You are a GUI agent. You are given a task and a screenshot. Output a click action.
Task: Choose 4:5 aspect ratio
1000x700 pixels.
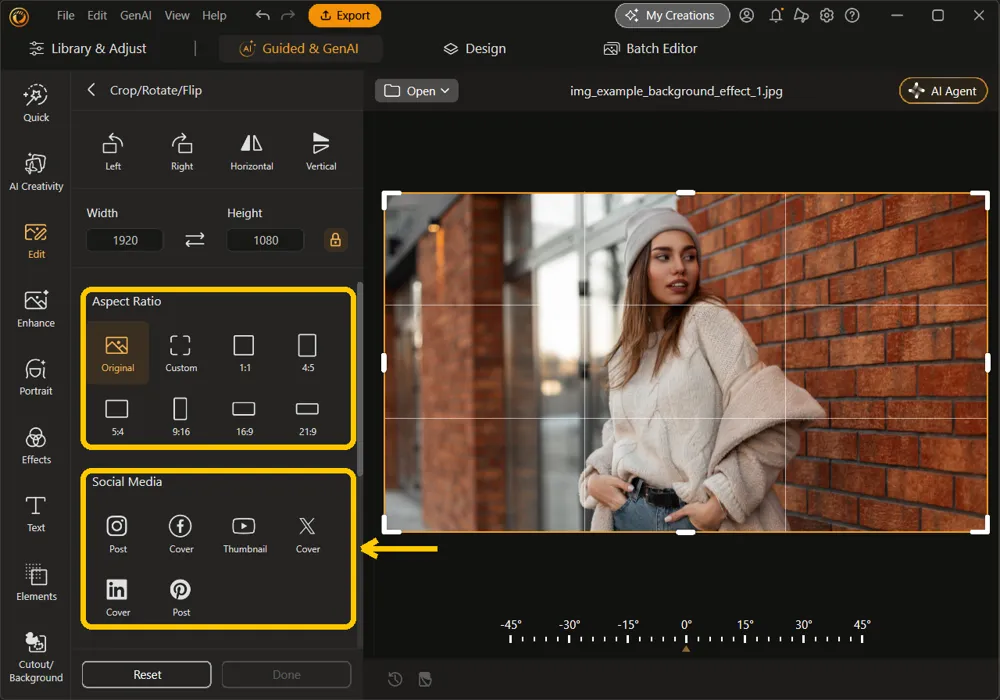(x=307, y=353)
